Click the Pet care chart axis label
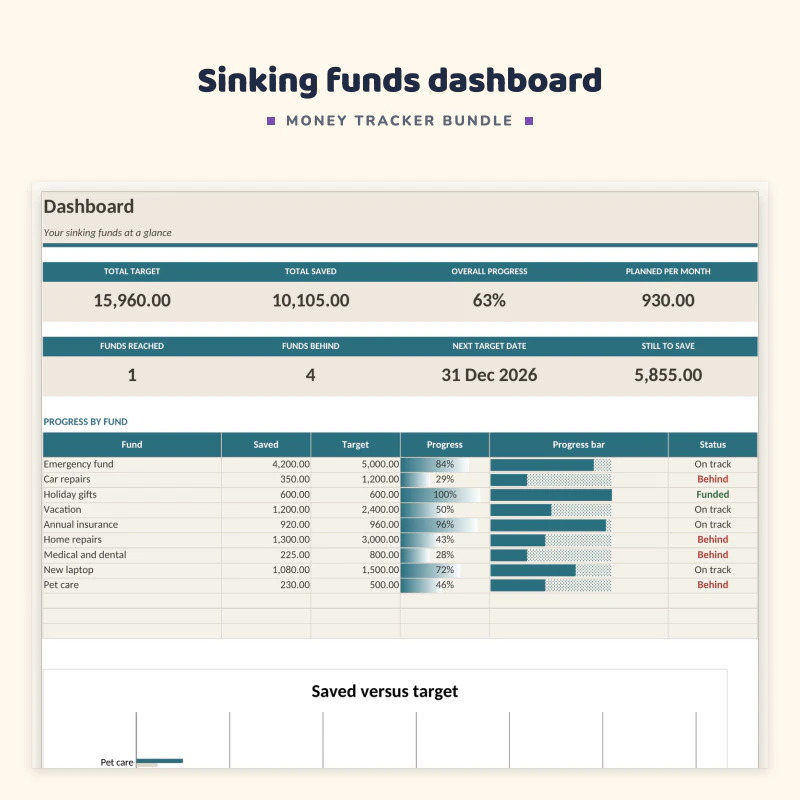 coord(117,762)
